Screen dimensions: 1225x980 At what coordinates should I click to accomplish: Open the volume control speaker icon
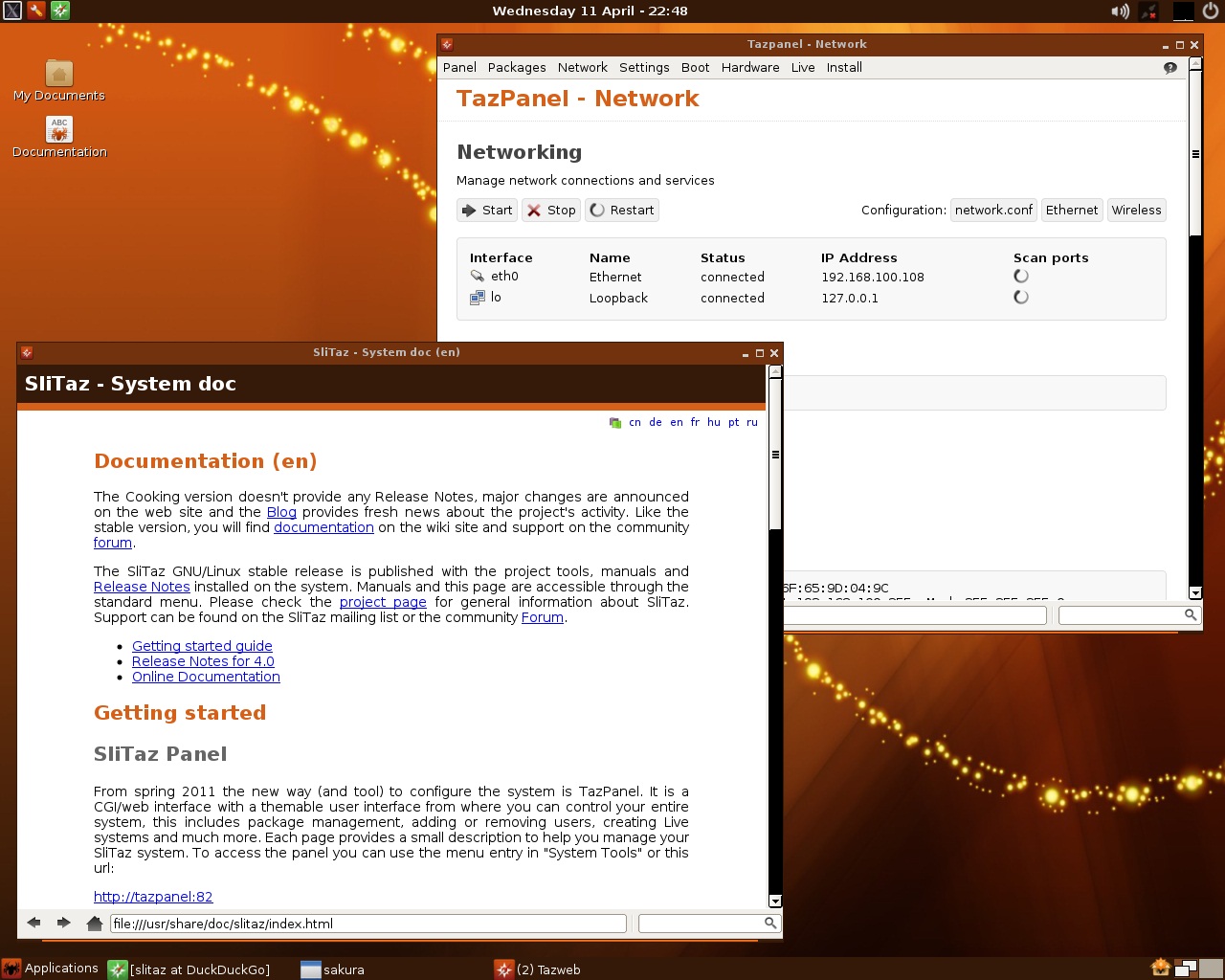[x=1120, y=11]
